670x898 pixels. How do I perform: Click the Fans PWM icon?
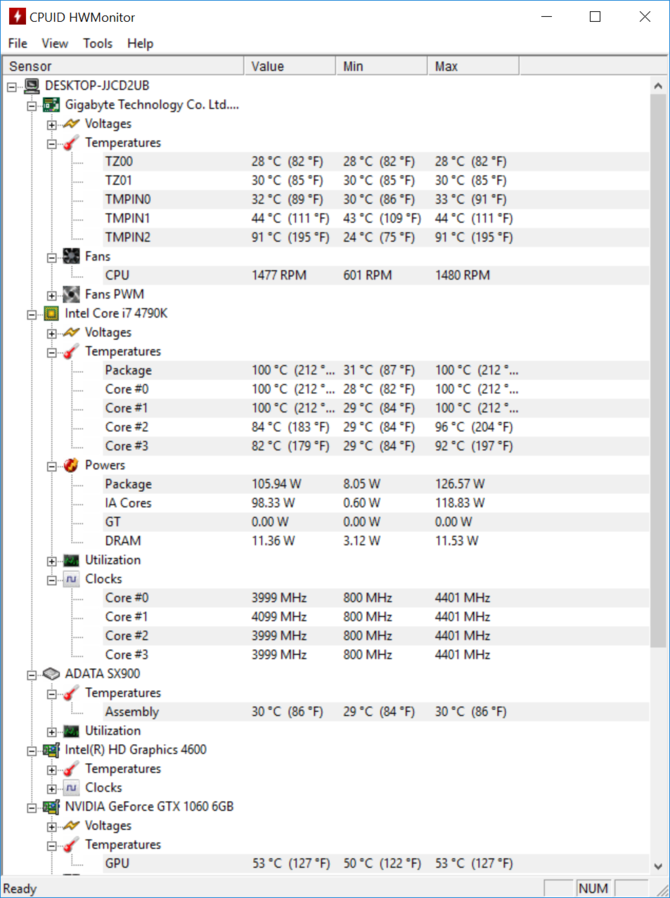click(x=71, y=294)
